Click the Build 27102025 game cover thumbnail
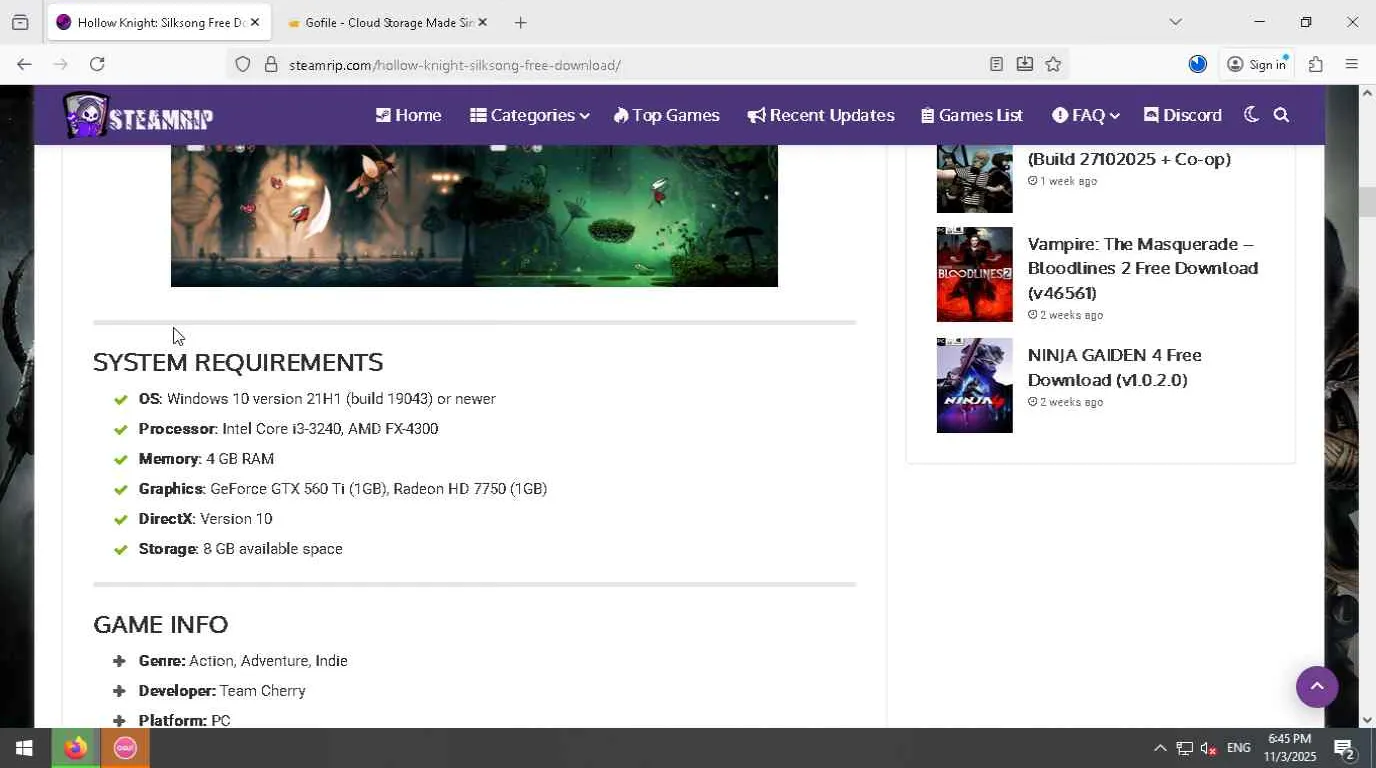Image resolution: width=1376 pixels, height=768 pixels. pos(974,179)
